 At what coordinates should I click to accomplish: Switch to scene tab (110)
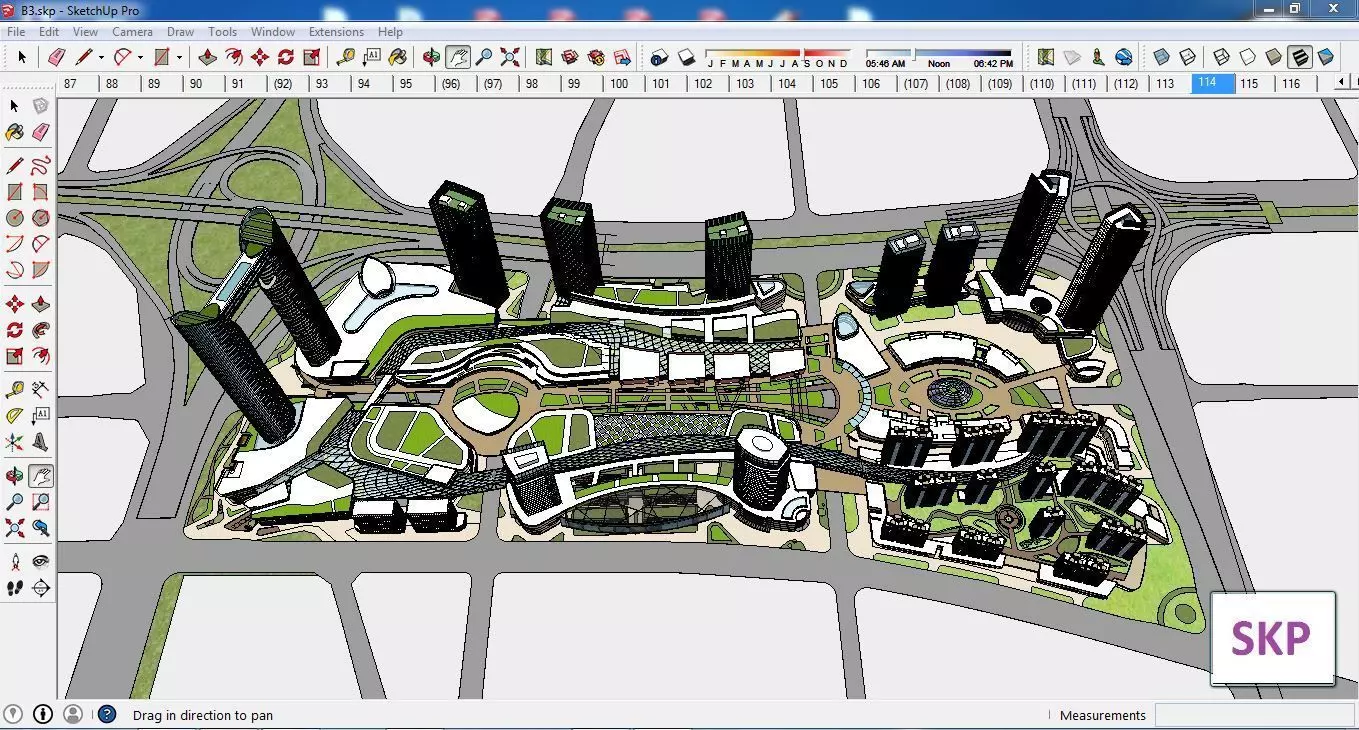tap(1042, 84)
